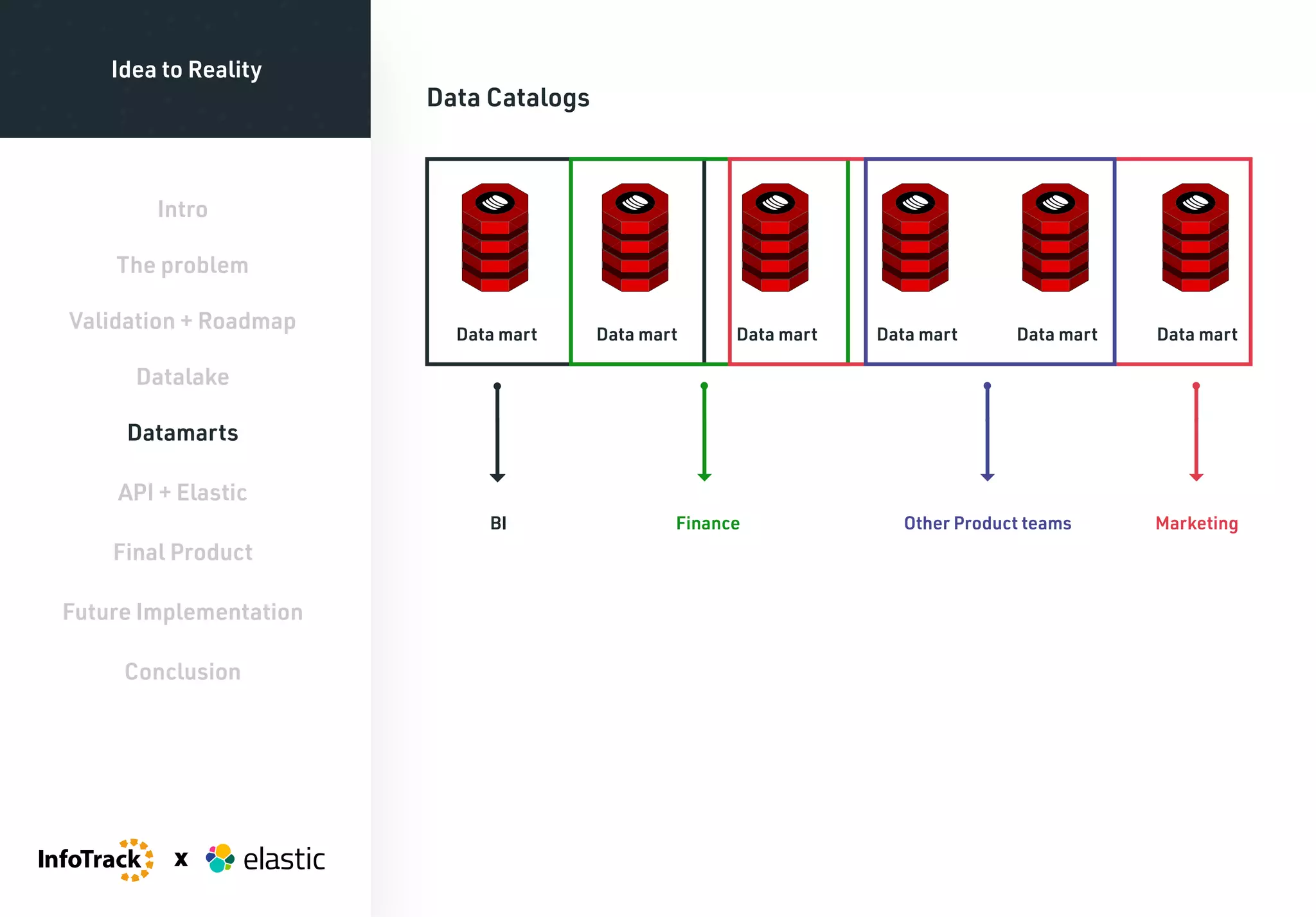Click the data mart icon in the green box
1316x917 pixels.
coord(635,238)
